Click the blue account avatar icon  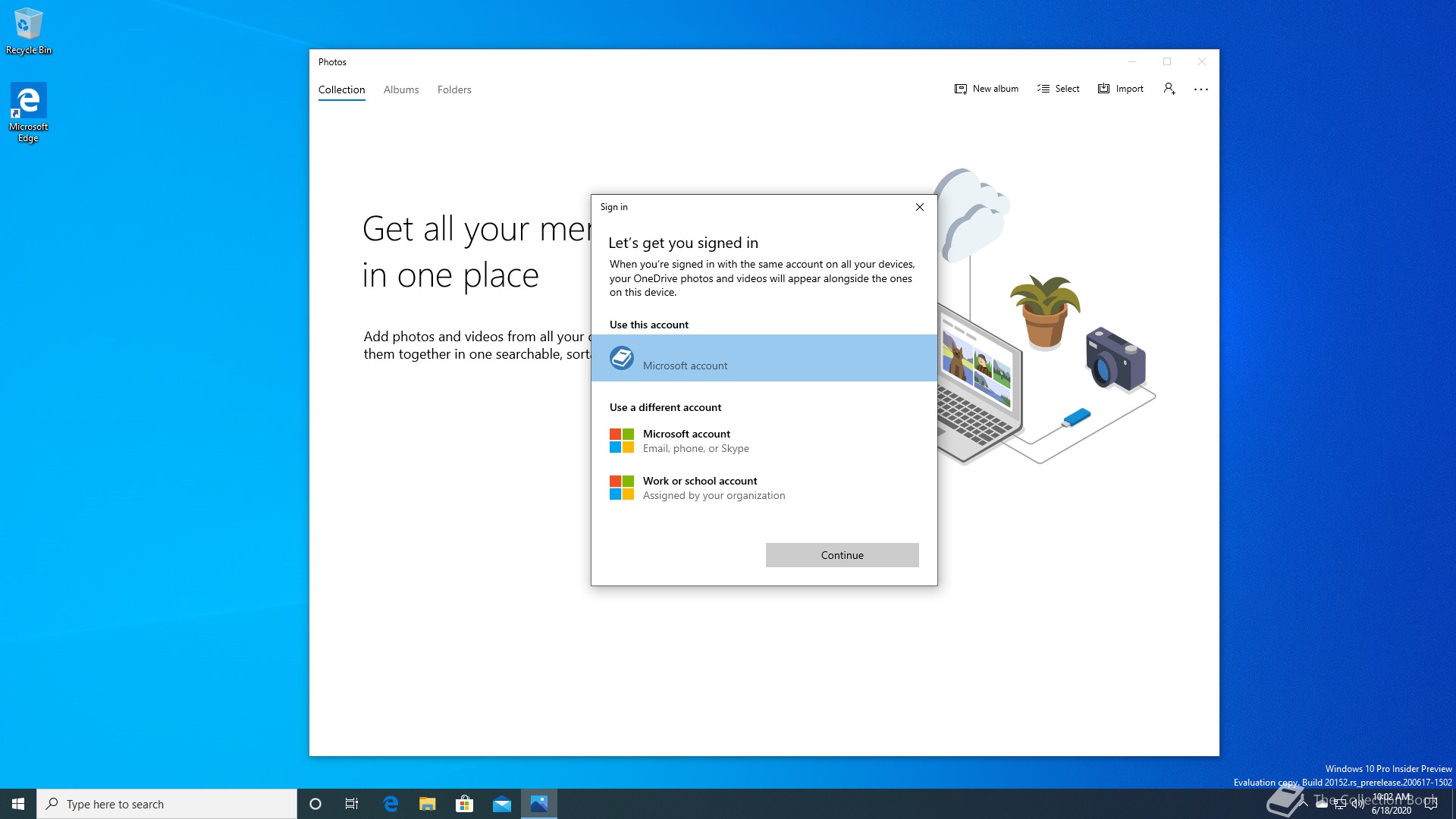(x=622, y=358)
